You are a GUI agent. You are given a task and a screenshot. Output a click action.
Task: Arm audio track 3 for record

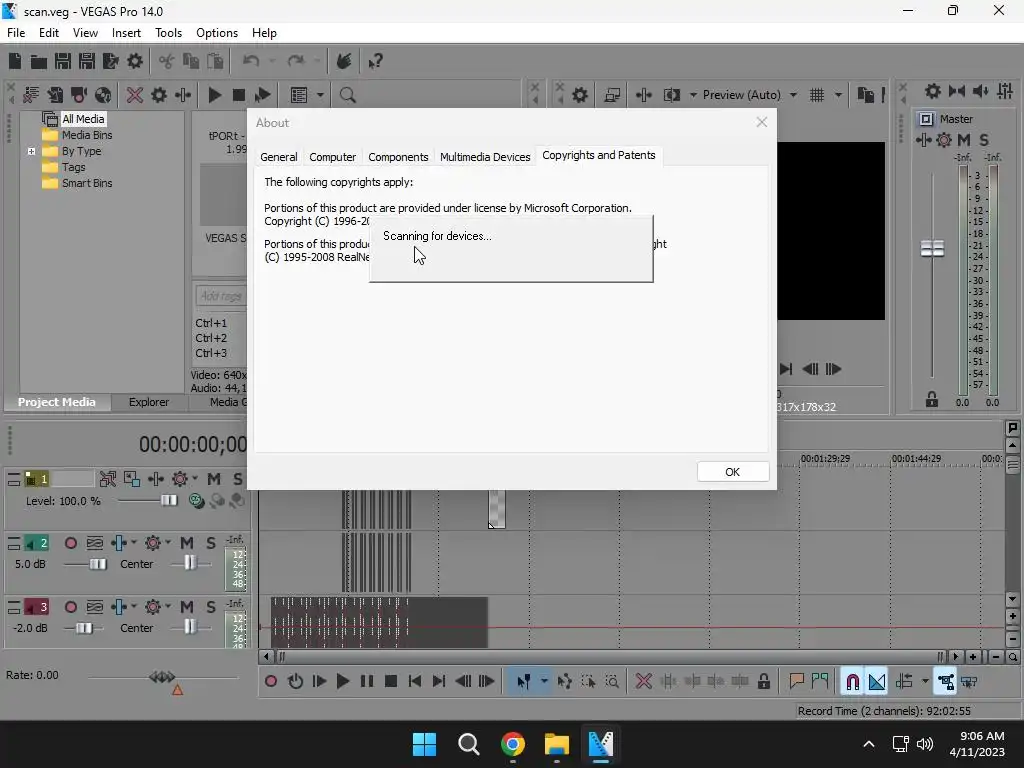pyautogui.click(x=71, y=607)
